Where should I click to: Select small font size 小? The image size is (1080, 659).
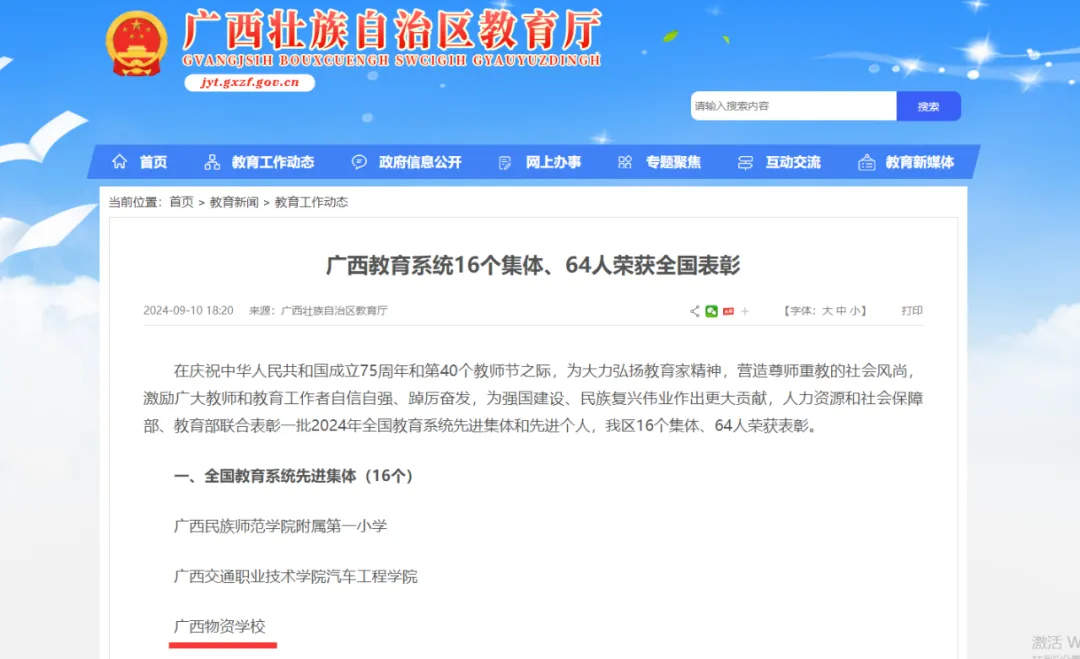click(855, 311)
